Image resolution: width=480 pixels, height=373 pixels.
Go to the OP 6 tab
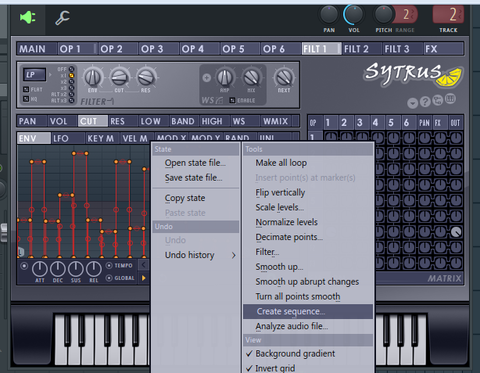pos(281,49)
